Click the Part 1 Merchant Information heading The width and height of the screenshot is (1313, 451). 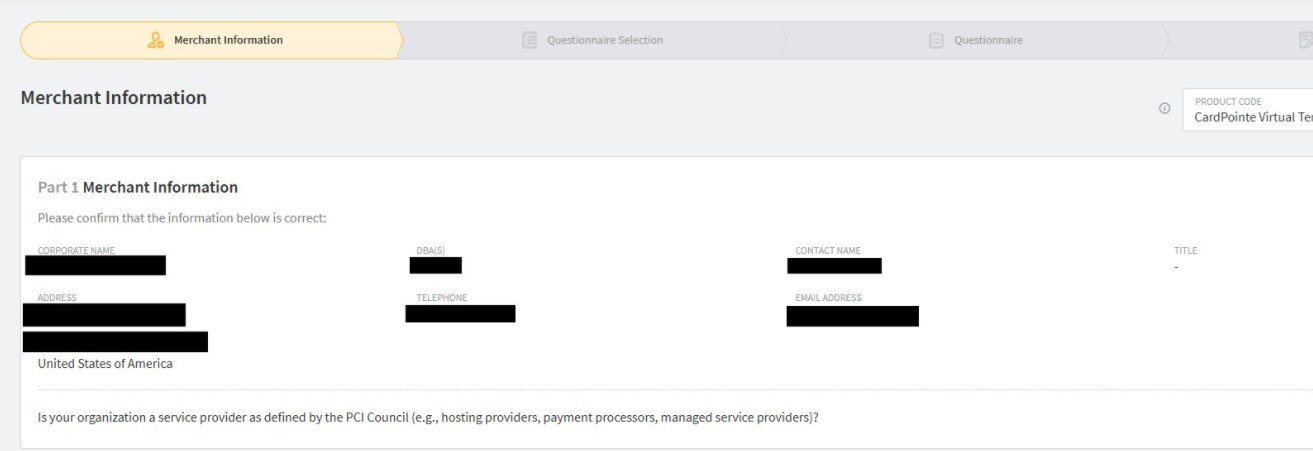tap(138, 187)
